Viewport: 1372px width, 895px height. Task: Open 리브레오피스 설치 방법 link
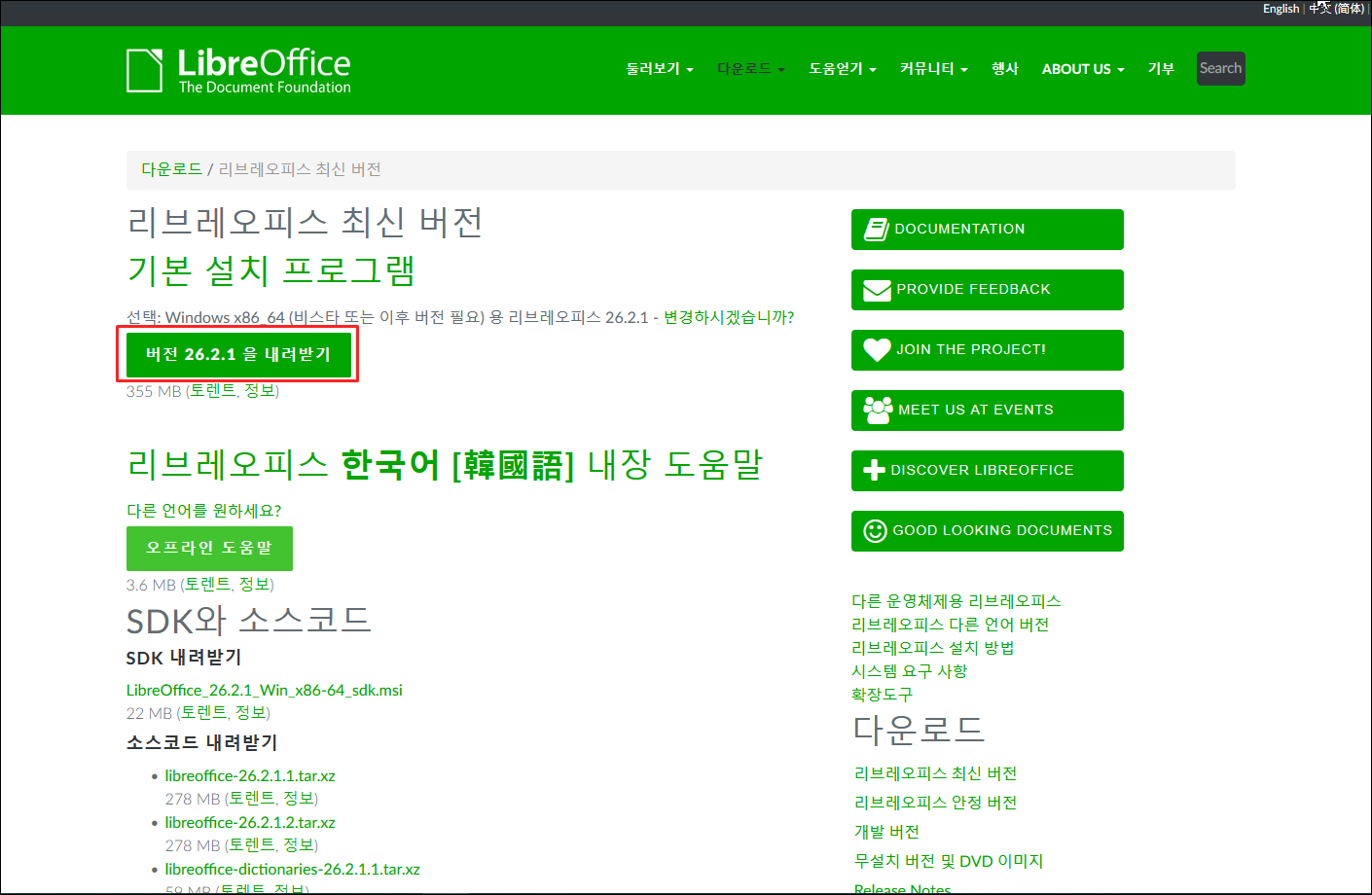click(x=932, y=648)
